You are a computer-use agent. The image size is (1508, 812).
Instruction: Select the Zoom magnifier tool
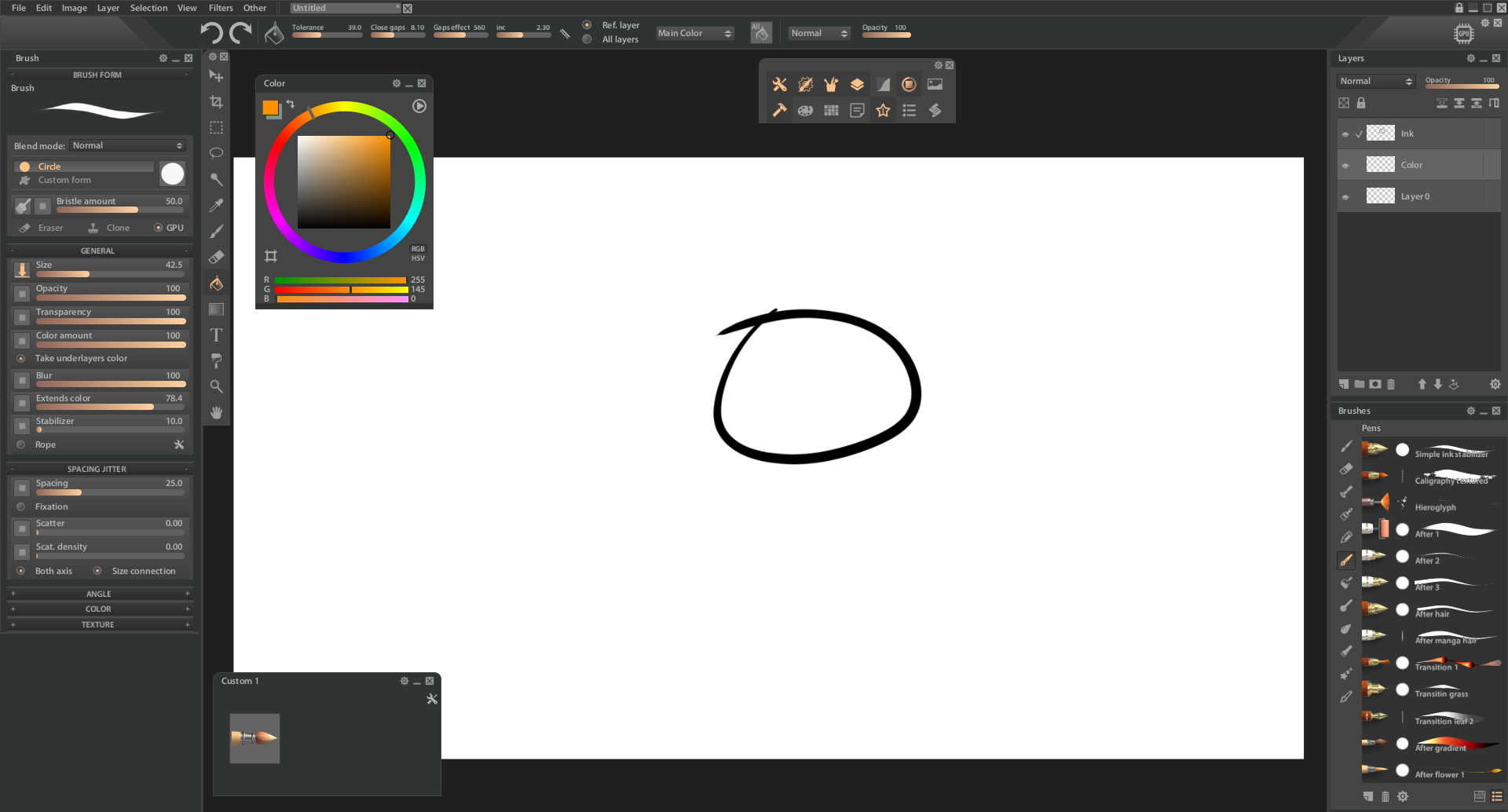217,386
